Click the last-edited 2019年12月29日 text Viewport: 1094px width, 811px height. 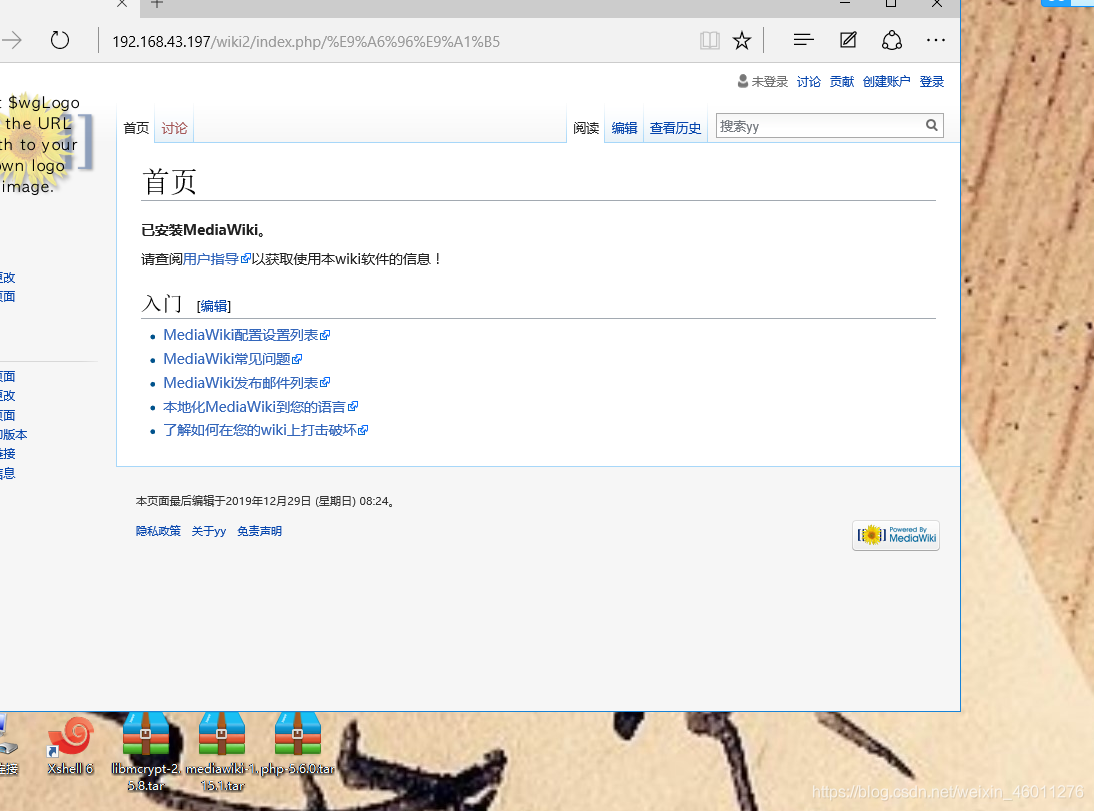[x=268, y=501]
